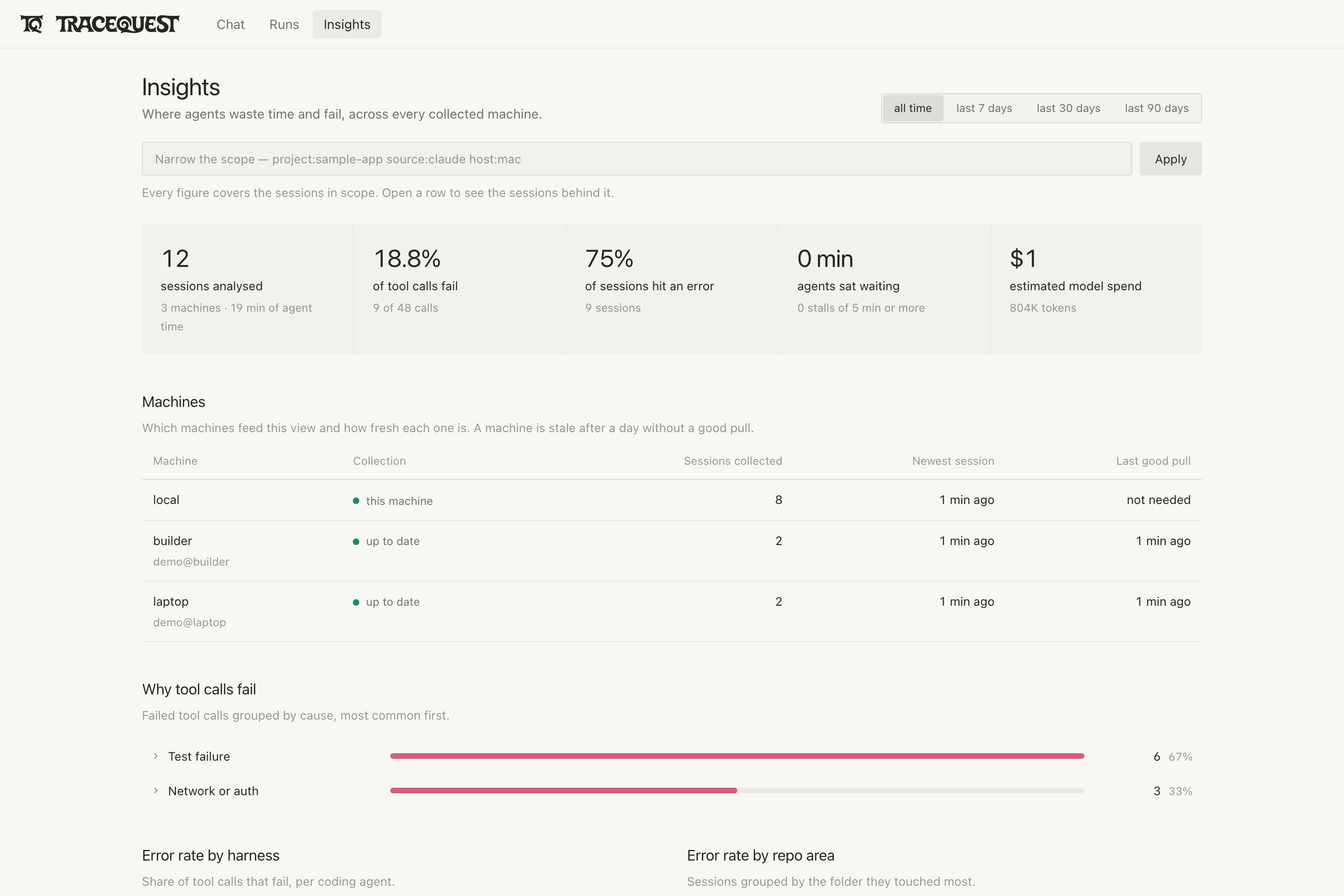Expand the Network or auth chevron
The image size is (1344, 896).
155,790
